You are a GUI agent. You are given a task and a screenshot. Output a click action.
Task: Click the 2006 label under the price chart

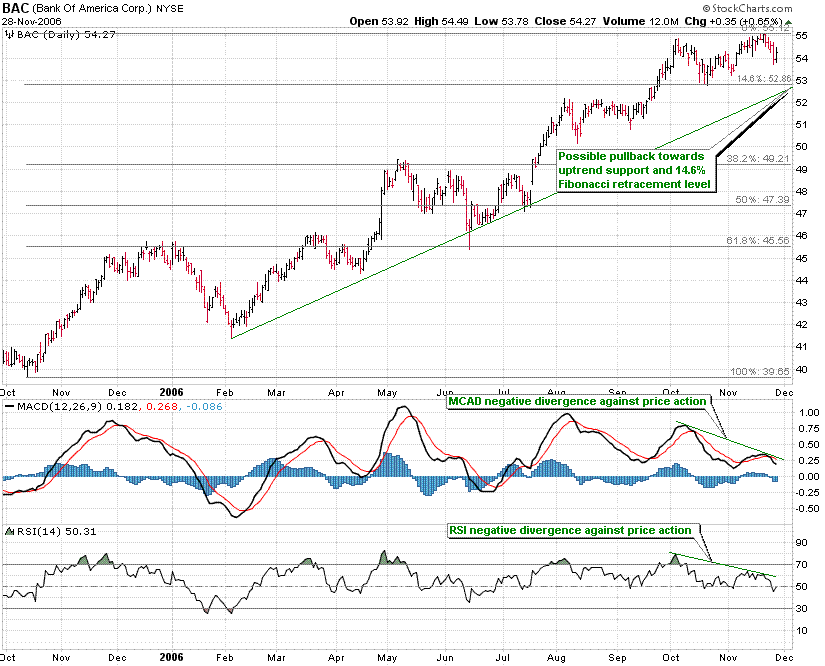click(x=172, y=392)
